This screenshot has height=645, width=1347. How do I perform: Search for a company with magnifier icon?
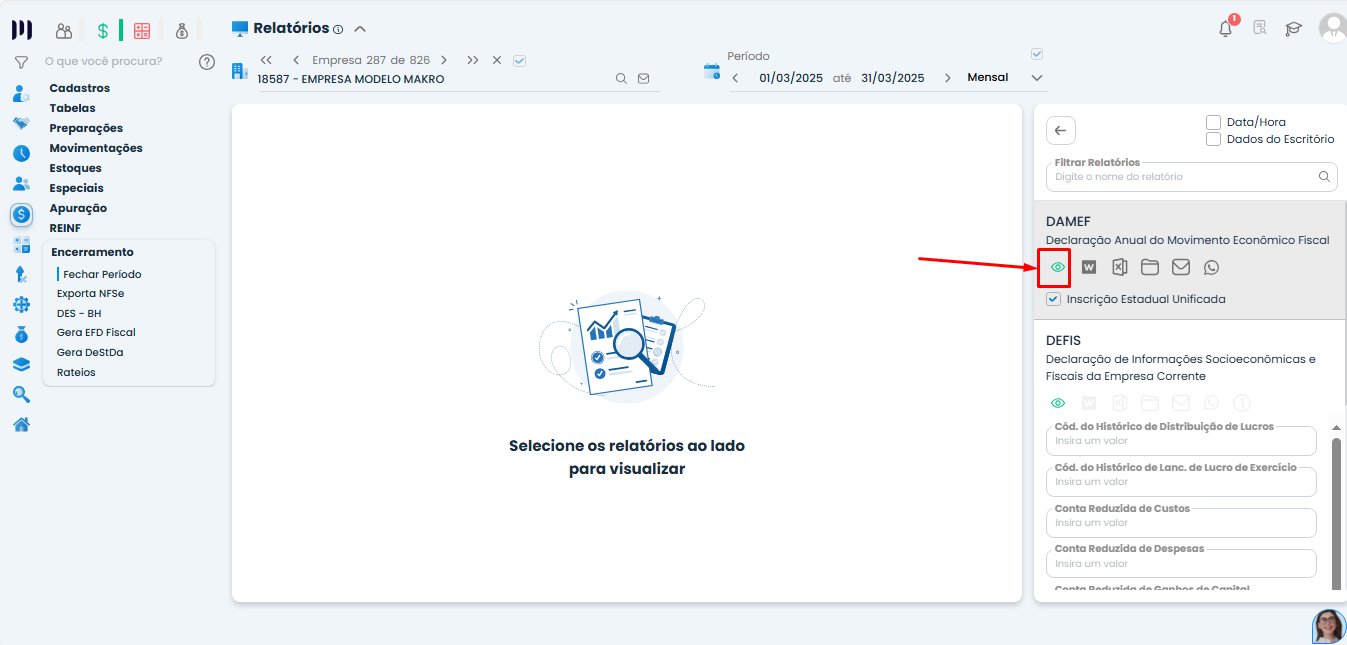(621, 78)
